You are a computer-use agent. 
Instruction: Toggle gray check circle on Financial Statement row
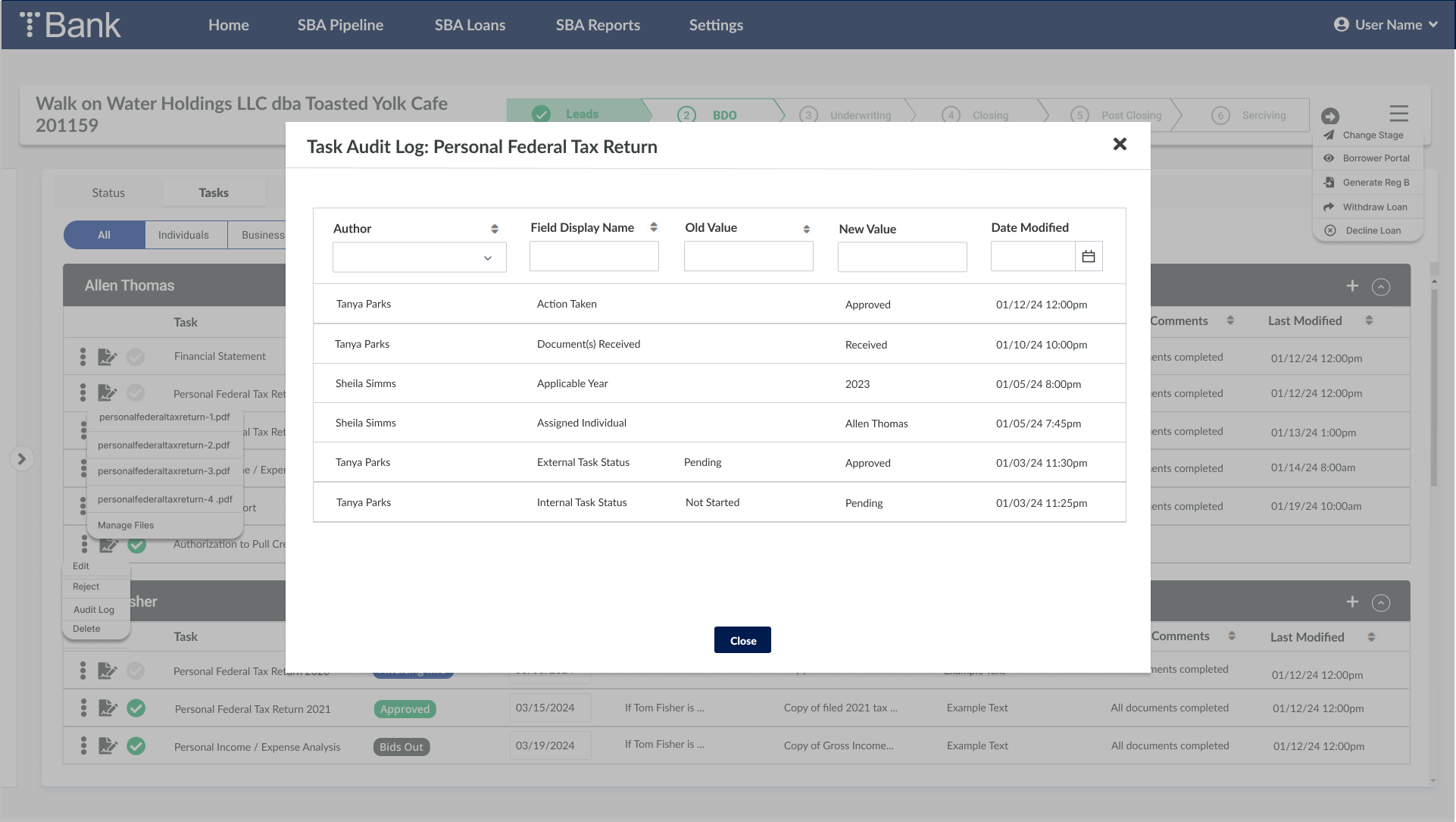(x=136, y=357)
